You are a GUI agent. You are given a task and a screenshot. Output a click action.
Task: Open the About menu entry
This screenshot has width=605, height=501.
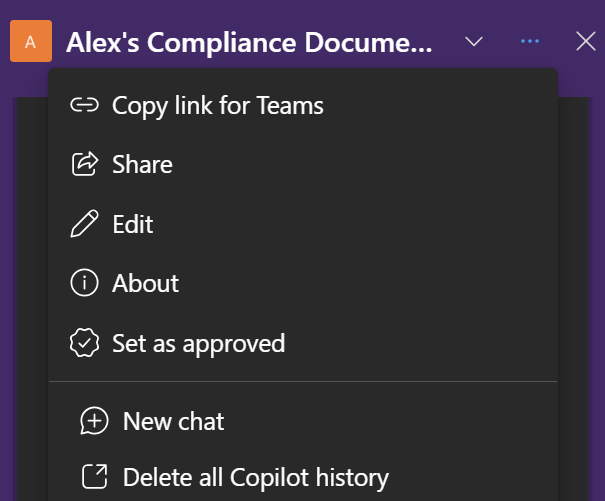point(146,284)
